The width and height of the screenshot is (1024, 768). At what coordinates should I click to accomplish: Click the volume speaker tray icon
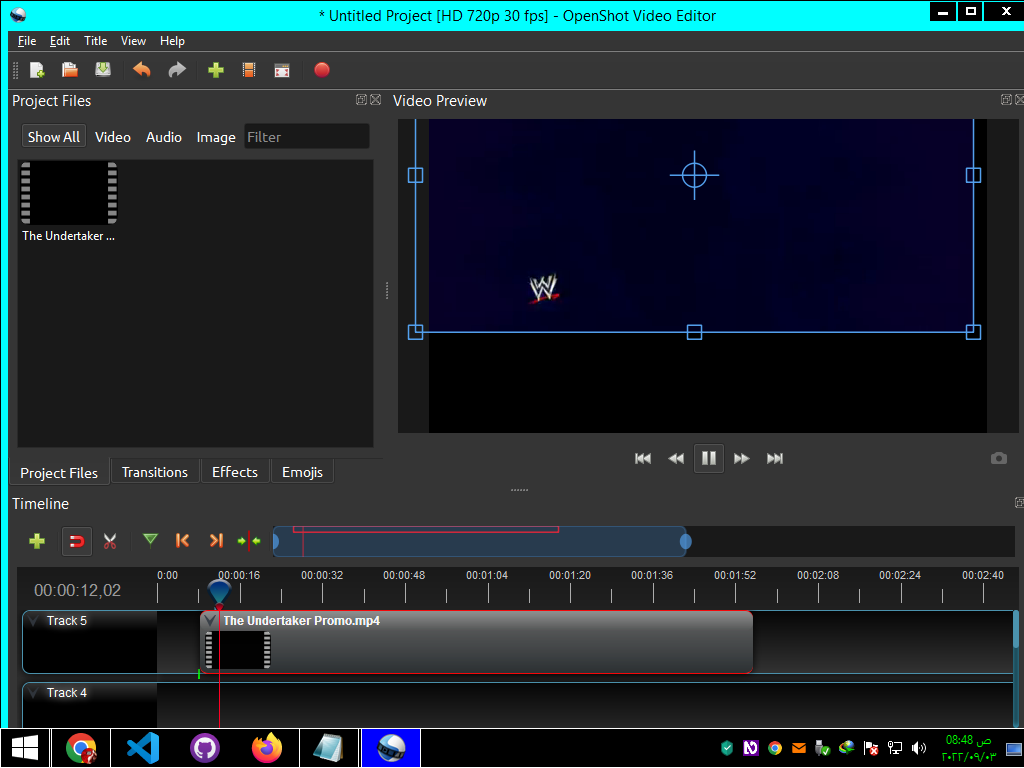tap(920, 748)
